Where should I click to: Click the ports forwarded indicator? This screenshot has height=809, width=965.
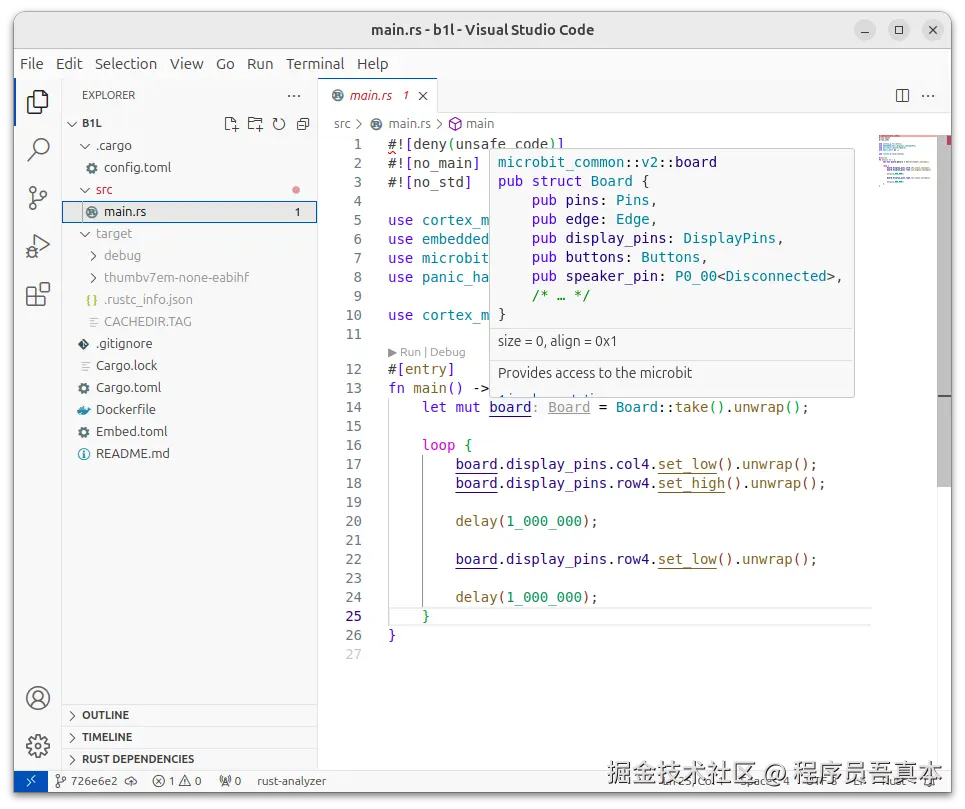(230, 781)
